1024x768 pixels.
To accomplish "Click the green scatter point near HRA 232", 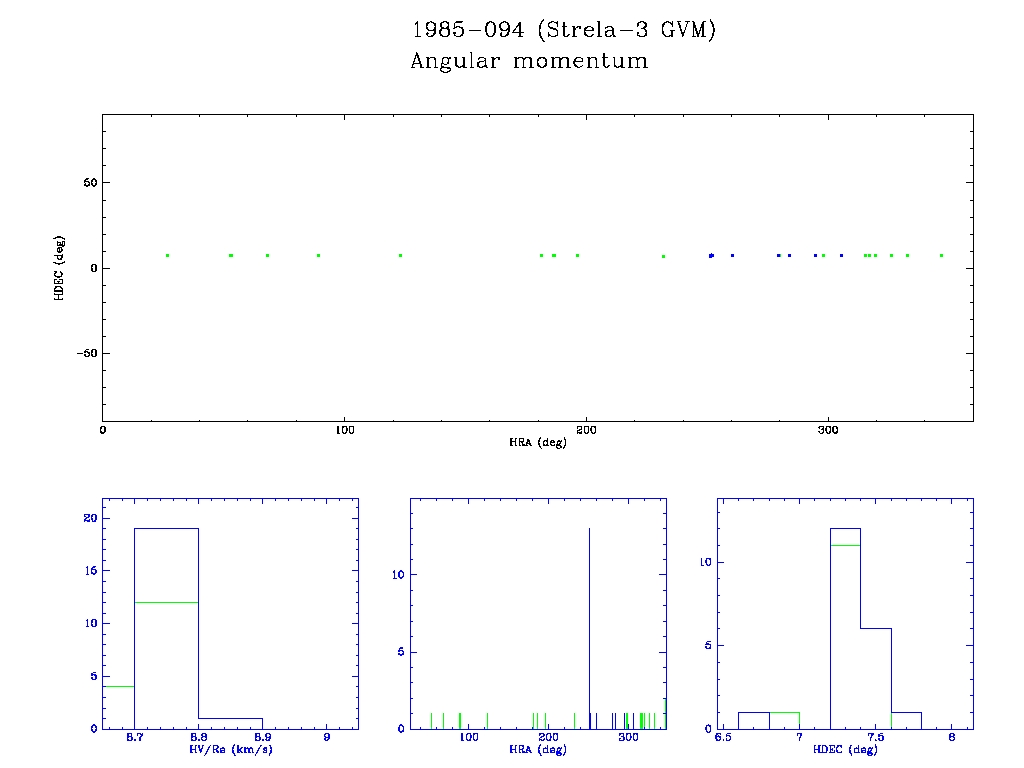I will click(x=663, y=256).
